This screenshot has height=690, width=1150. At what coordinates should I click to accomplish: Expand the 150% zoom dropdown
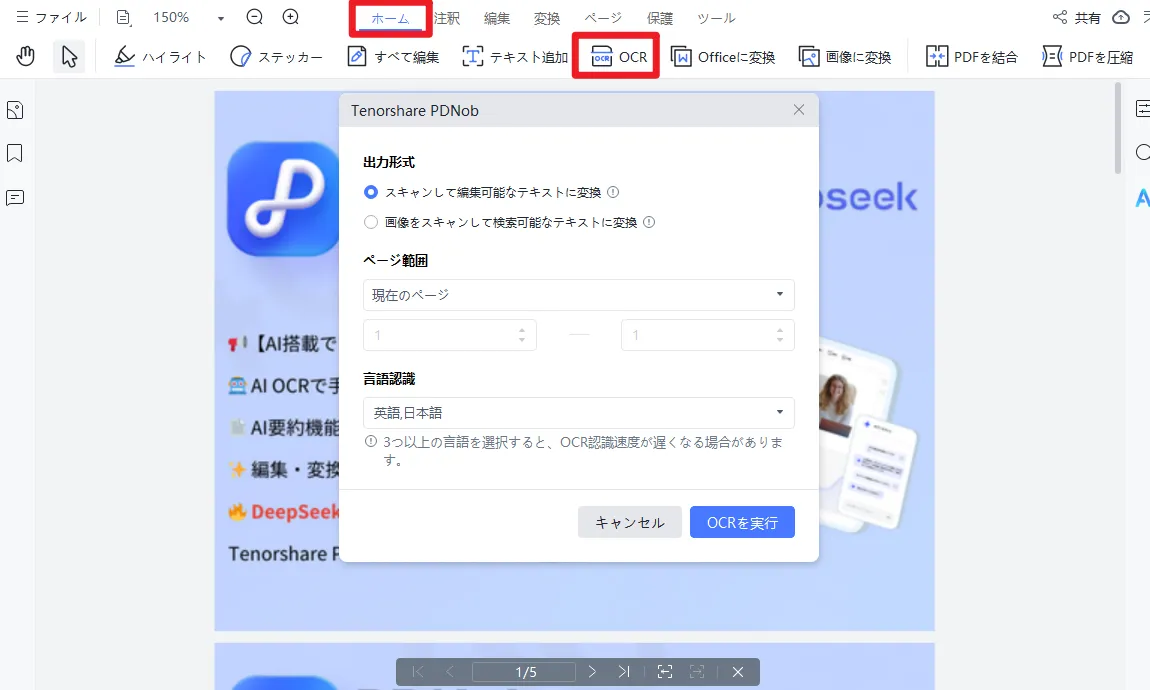point(221,18)
